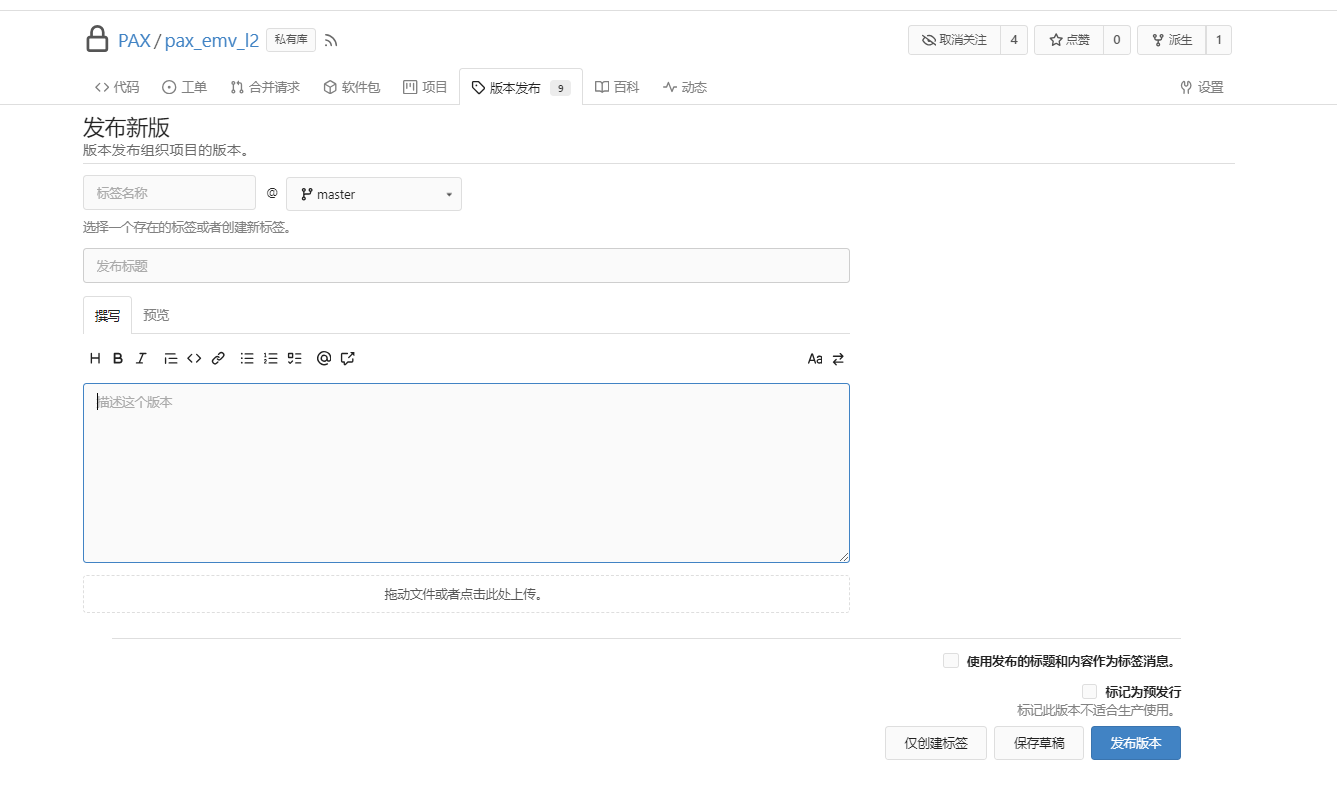Toggle monospace font with Aa icon
The width and height of the screenshot is (1337, 787).
(815, 359)
